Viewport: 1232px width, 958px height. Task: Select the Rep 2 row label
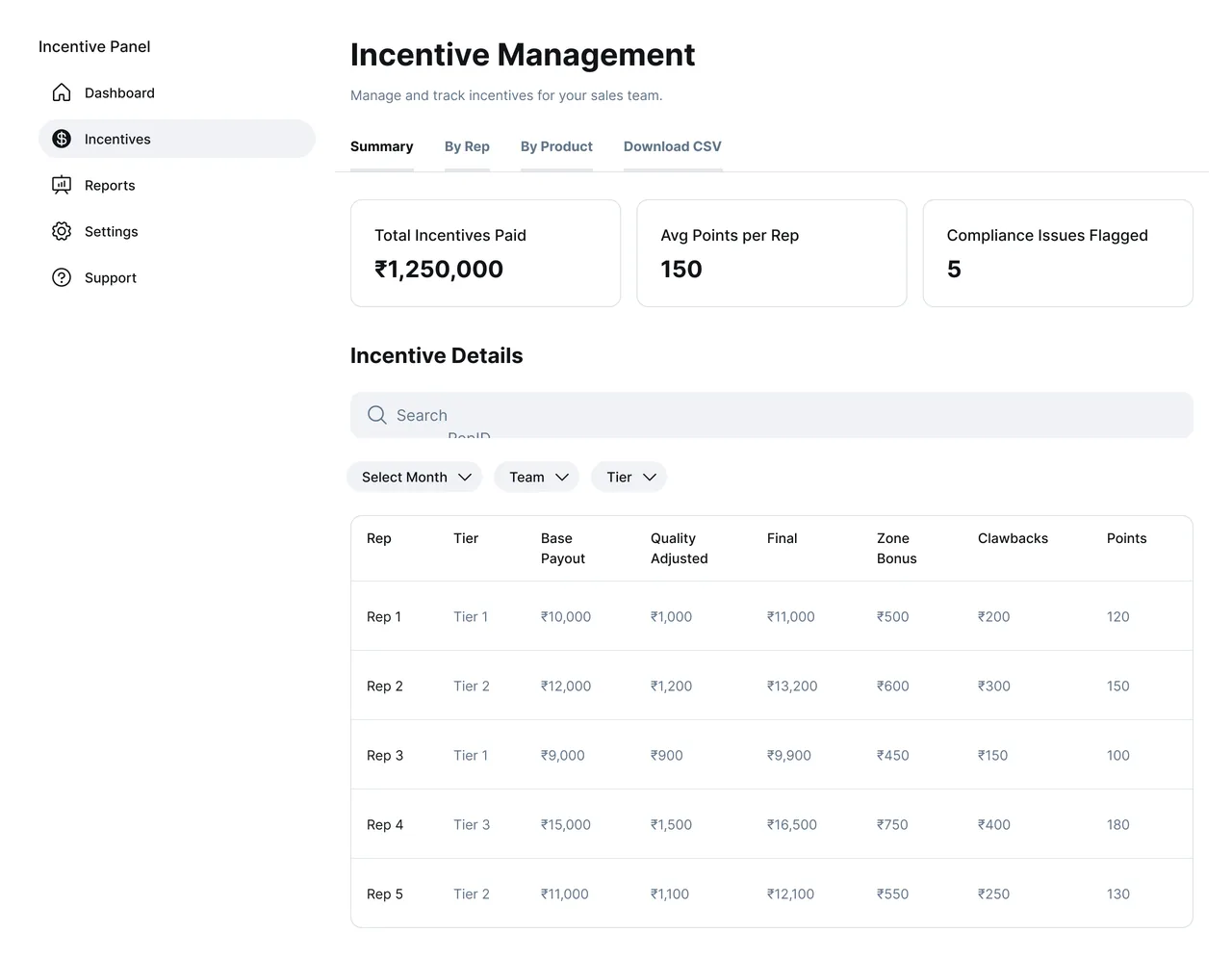[x=385, y=686]
